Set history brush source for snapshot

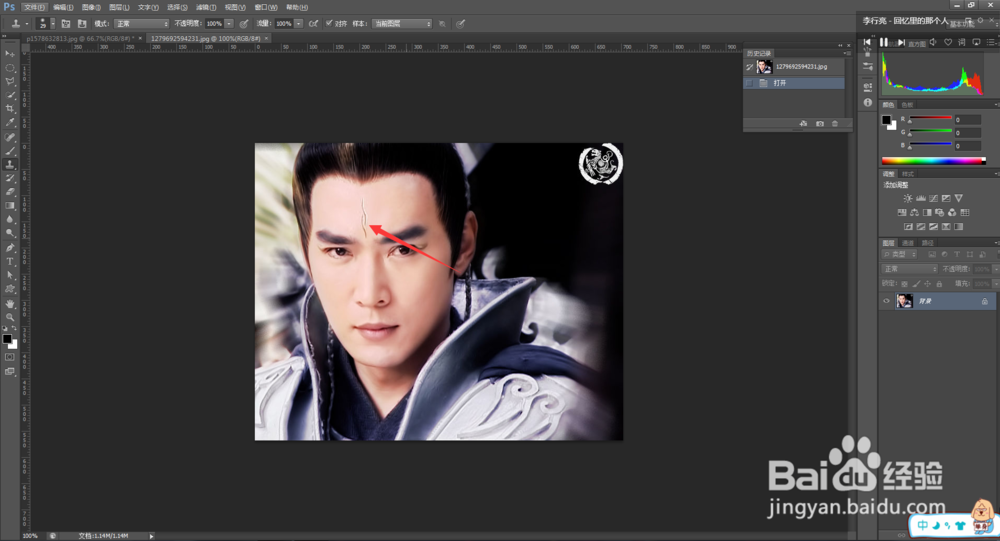click(749, 66)
